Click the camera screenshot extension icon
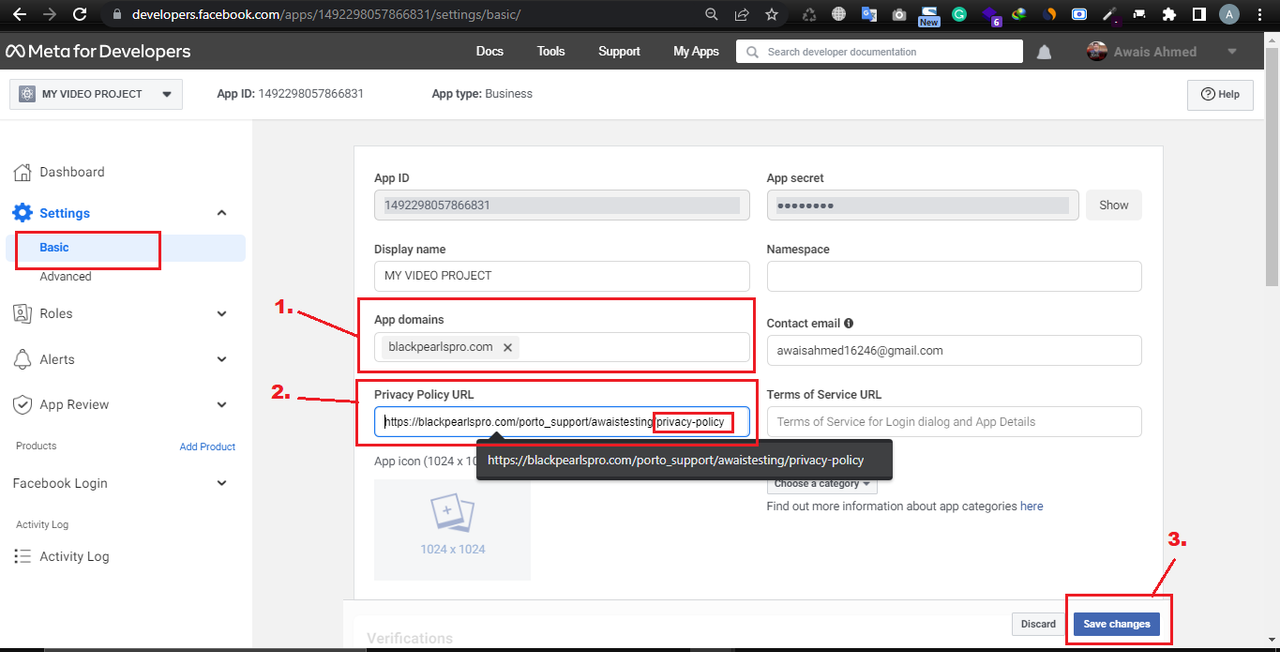The width and height of the screenshot is (1280, 652). (899, 14)
